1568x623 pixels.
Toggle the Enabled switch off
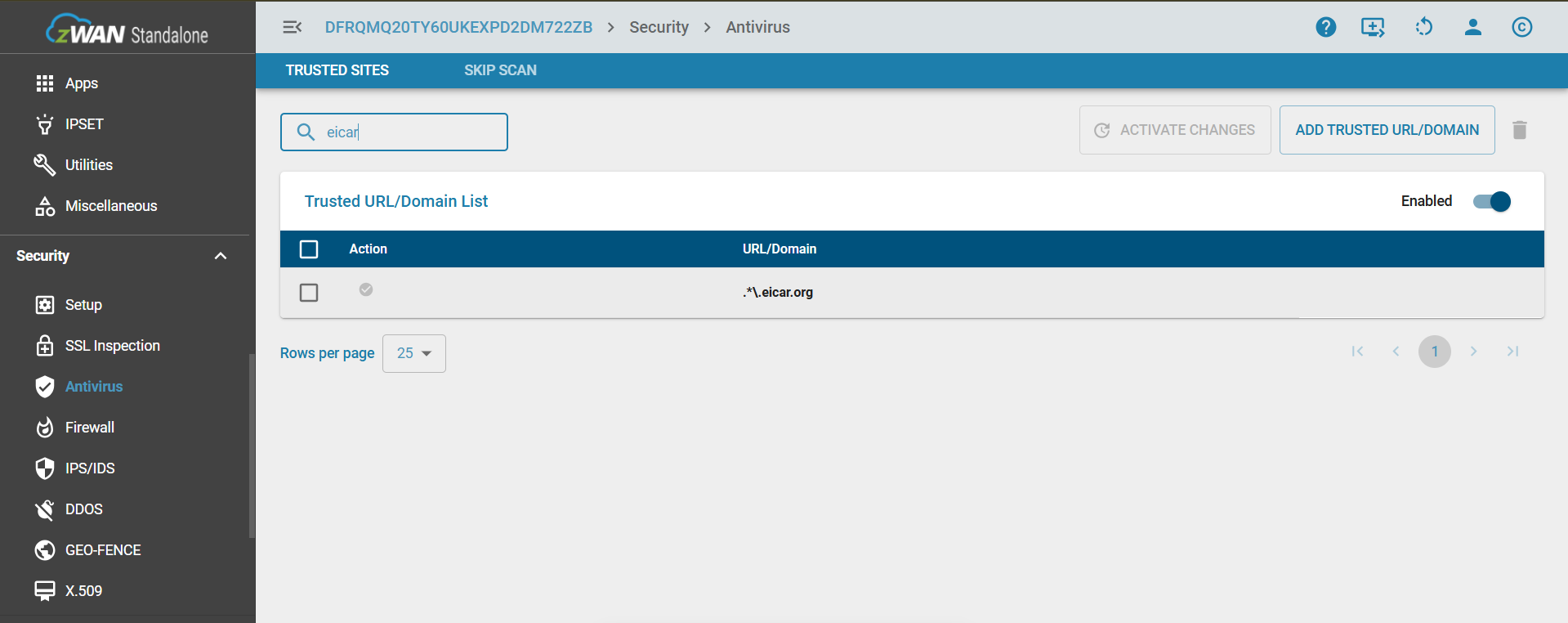[x=1491, y=201]
